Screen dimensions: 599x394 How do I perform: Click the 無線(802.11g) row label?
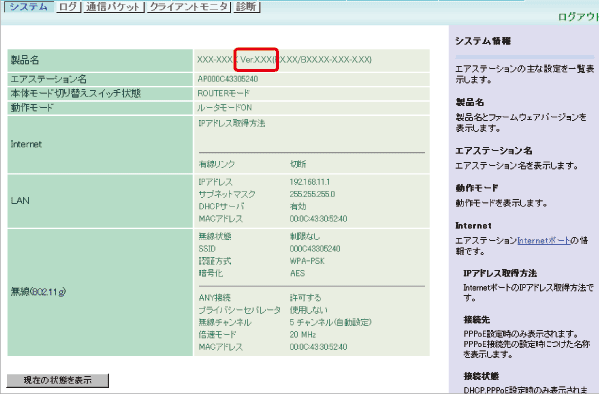38,292
